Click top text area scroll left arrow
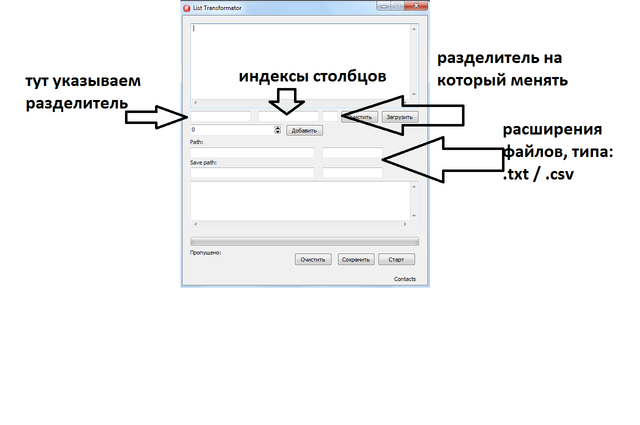The image size is (640, 425). 196,102
